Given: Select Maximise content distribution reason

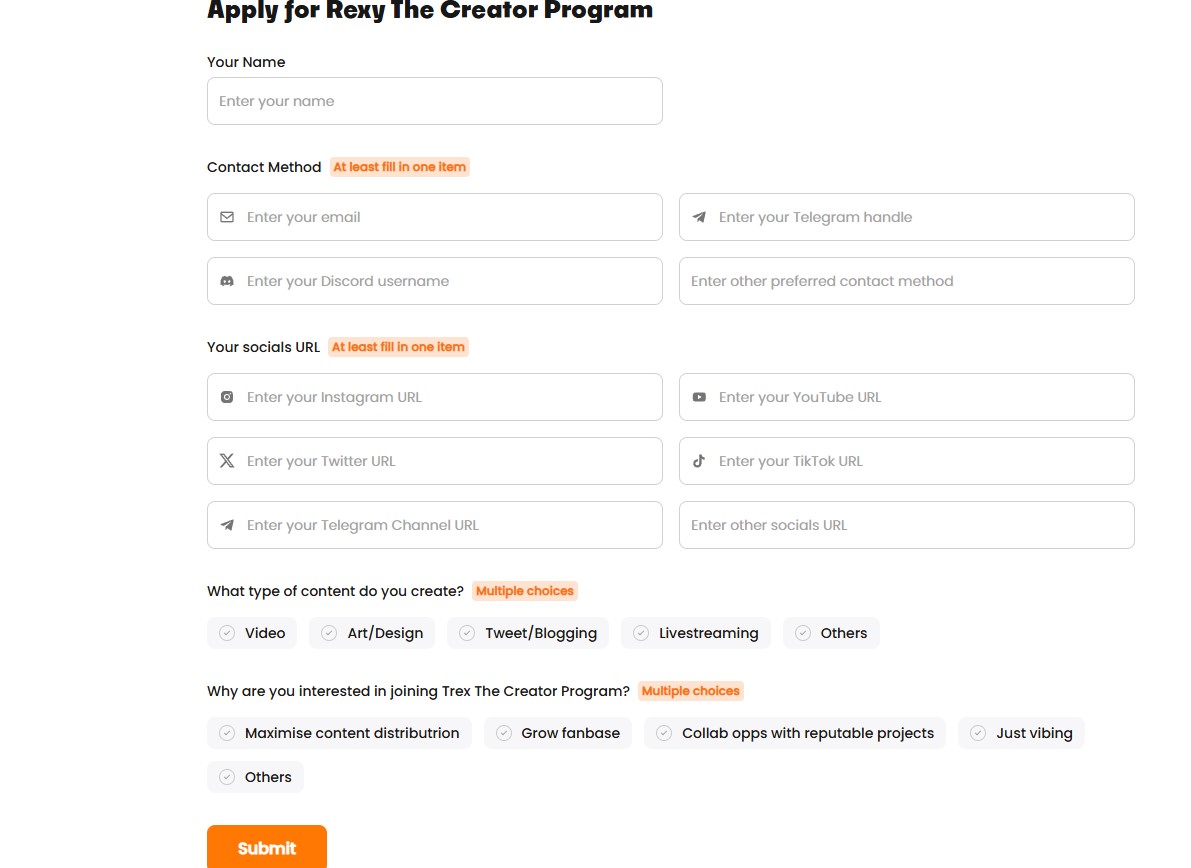Looking at the screenshot, I should (x=339, y=733).
